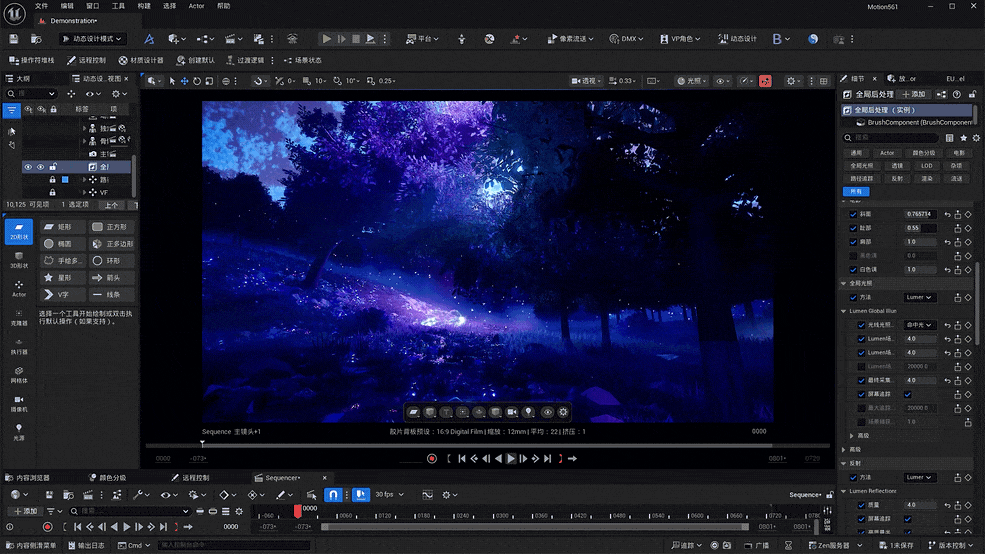Select the translate move gizmo tool
The height and width of the screenshot is (554, 985).
(185, 81)
